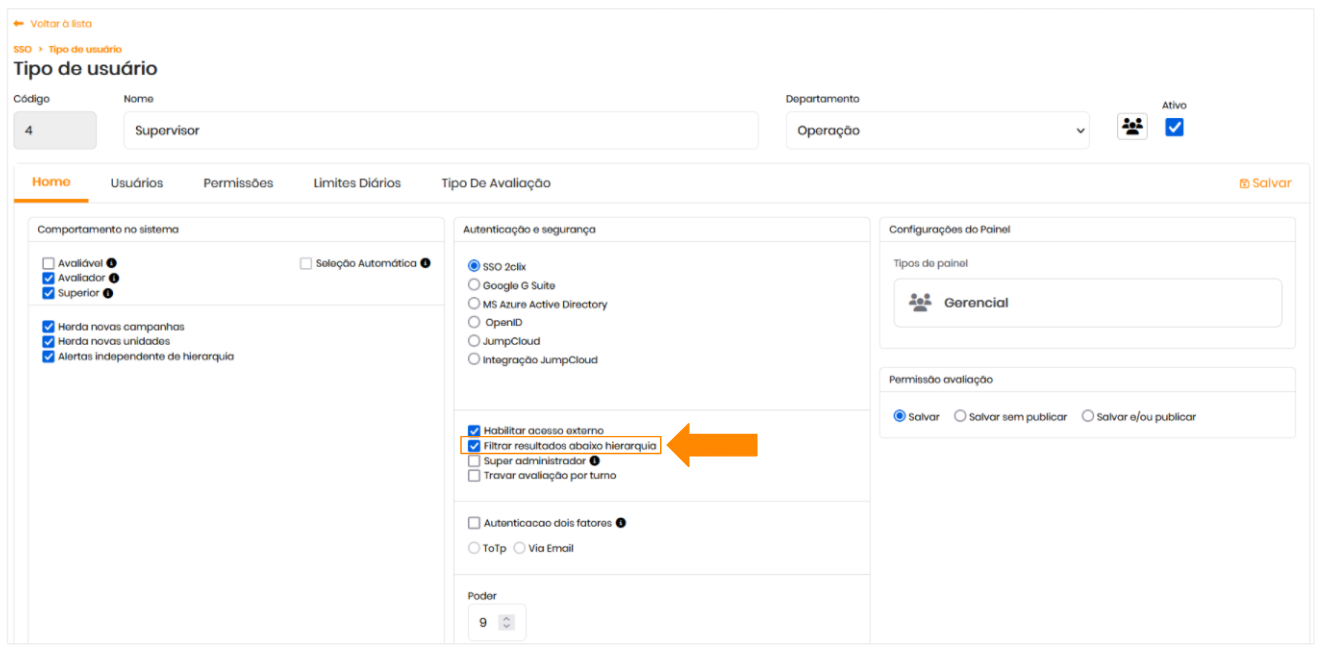Viewport: 1320px width, 653px height.
Task: Click info icon beside Super administrador
Action: click(x=595, y=461)
